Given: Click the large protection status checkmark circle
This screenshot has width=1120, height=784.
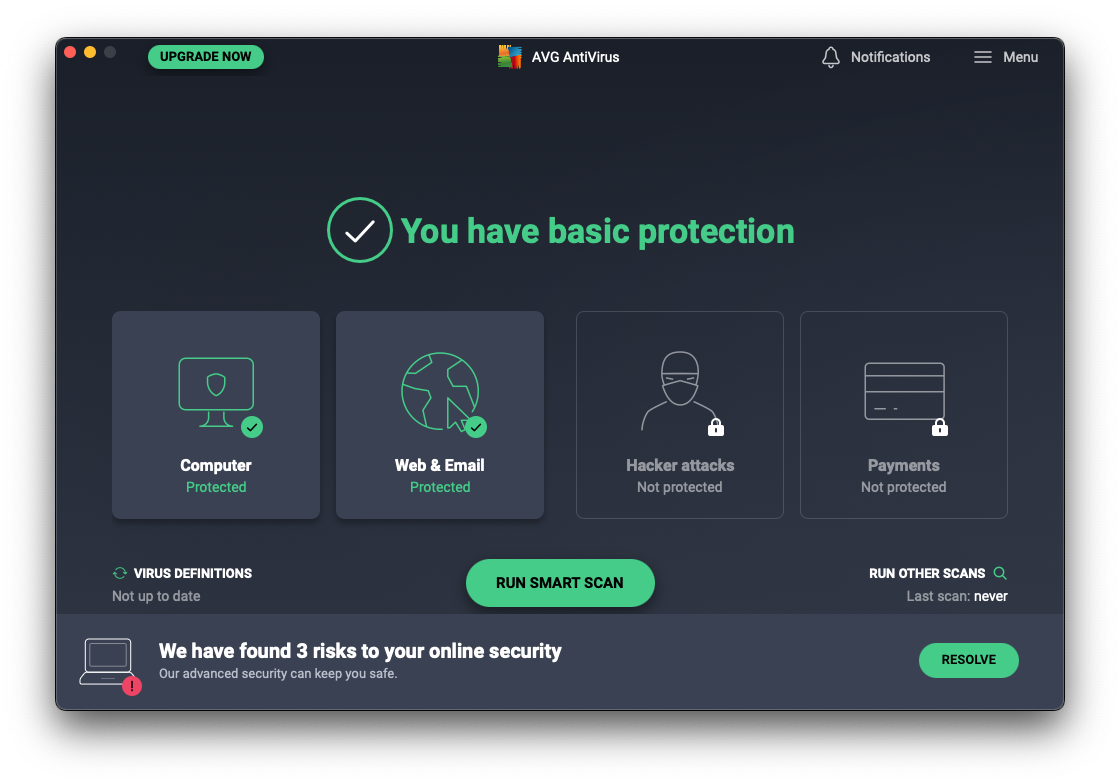Looking at the screenshot, I should [359, 231].
